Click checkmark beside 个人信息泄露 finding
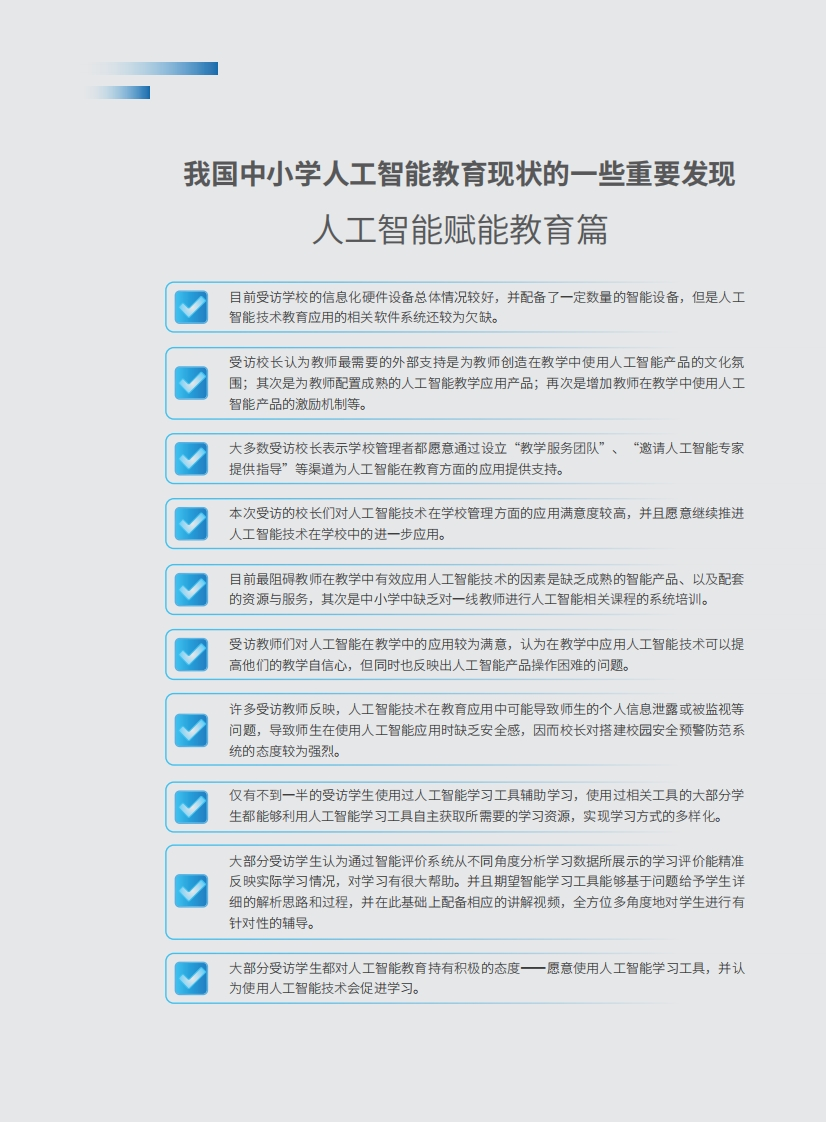The width and height of the screenshot is (826, 1122). (191, 730)
